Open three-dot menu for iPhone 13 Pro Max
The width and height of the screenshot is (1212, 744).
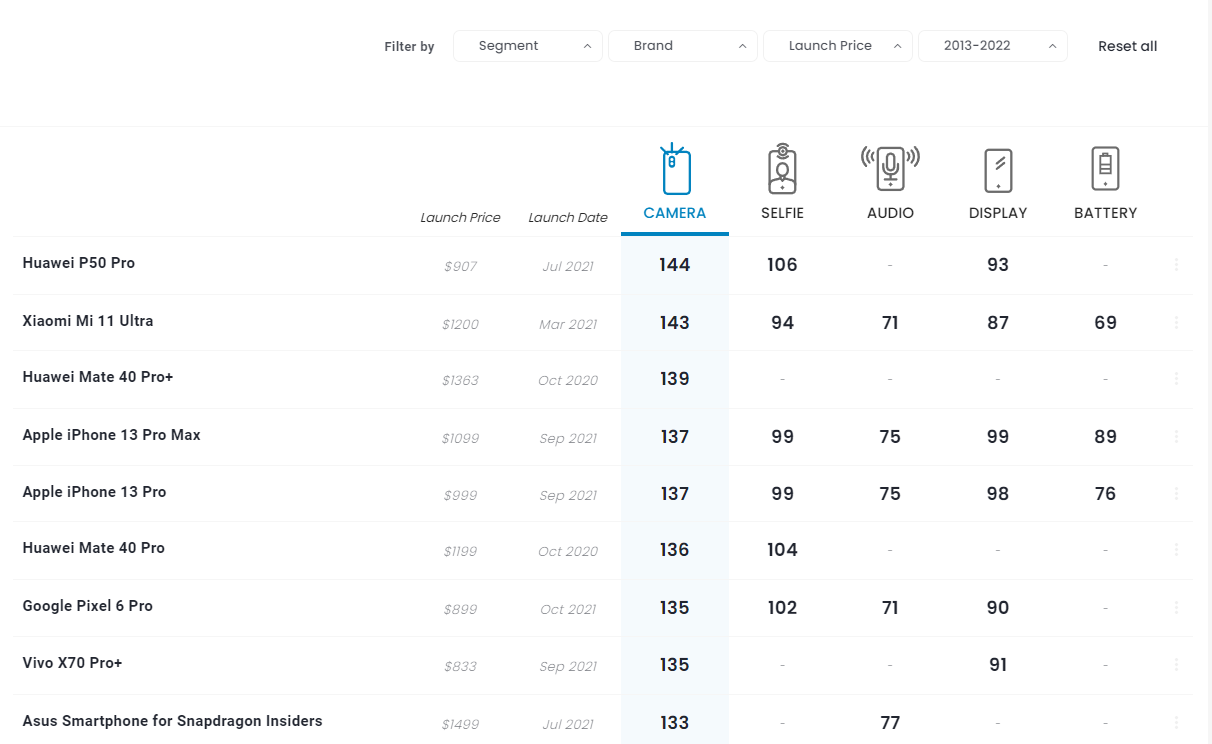click(x=1176, y=437)
